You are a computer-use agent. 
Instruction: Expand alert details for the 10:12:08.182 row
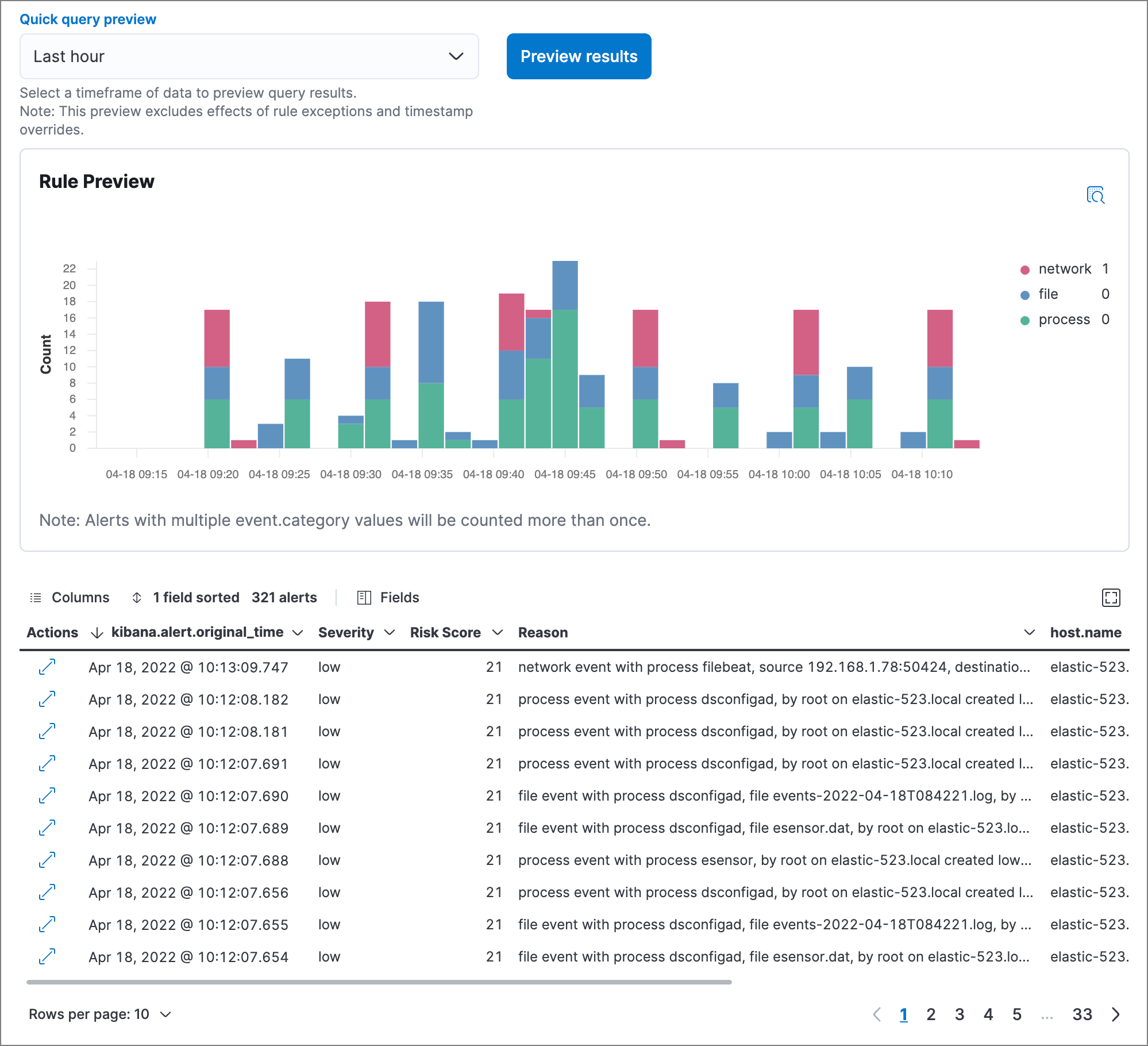click(47, 699)
